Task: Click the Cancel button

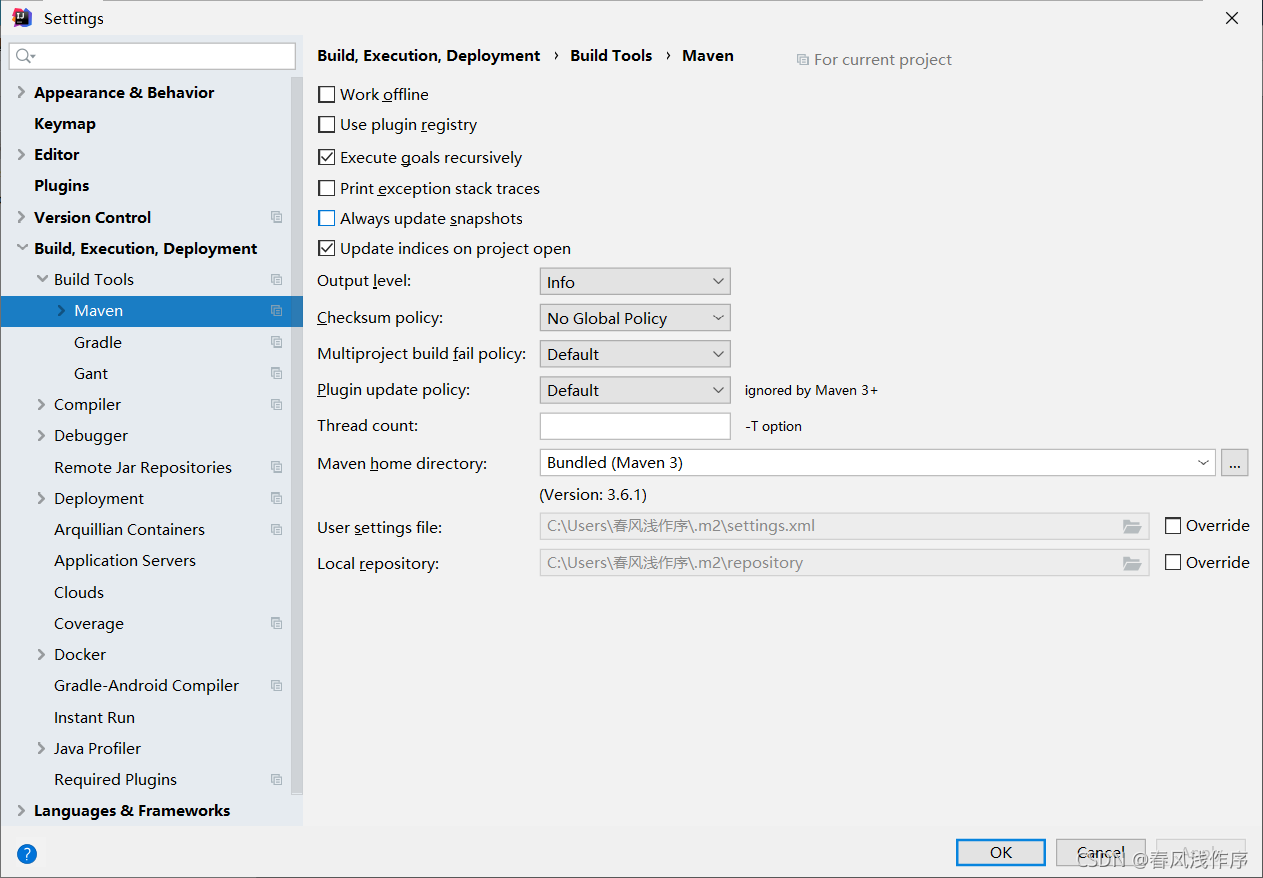Action: pos(1101,852)
